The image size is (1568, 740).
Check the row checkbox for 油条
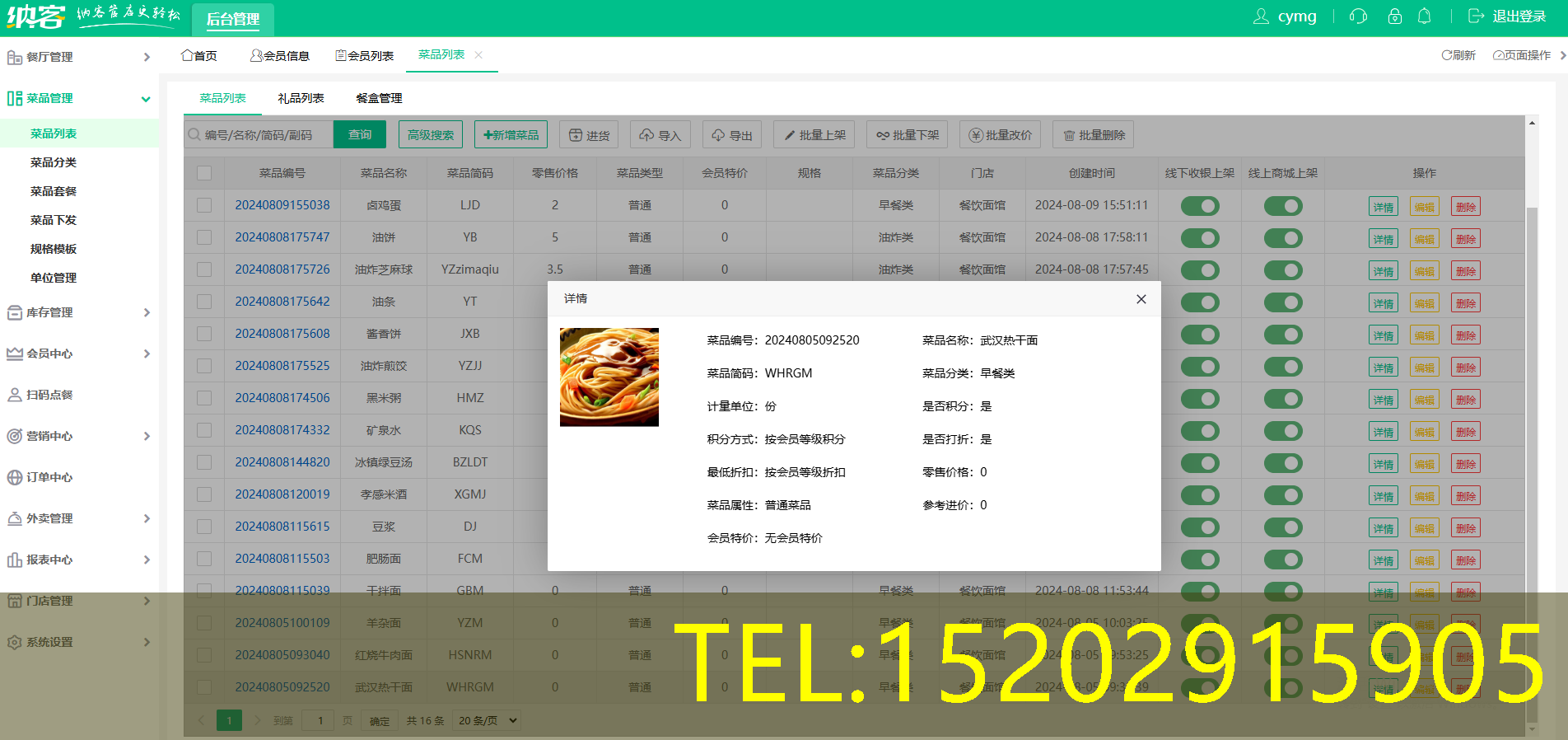pos(204,302)
